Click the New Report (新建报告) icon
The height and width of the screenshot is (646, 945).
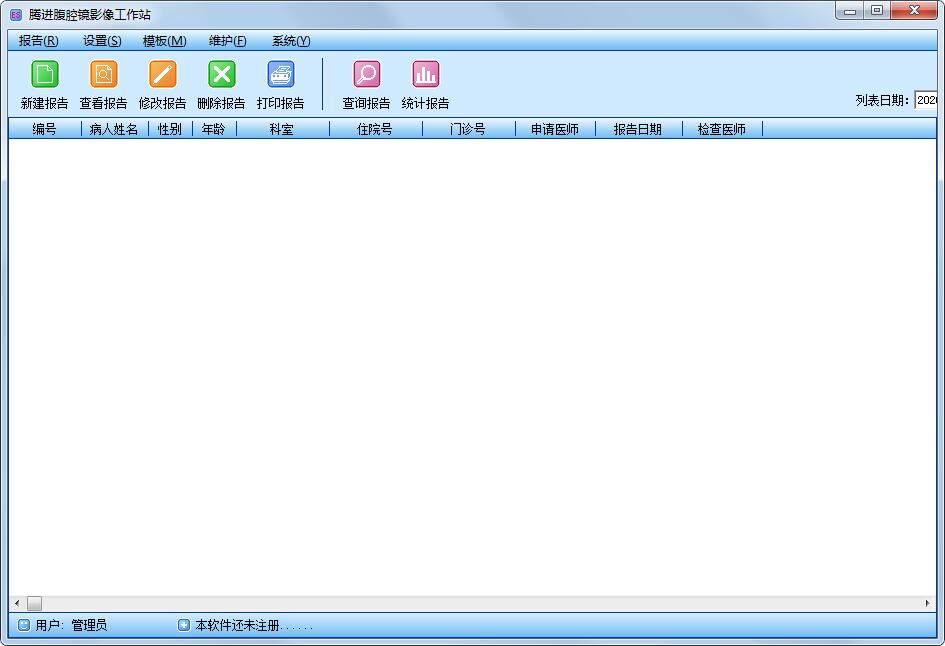coord(45,75)
